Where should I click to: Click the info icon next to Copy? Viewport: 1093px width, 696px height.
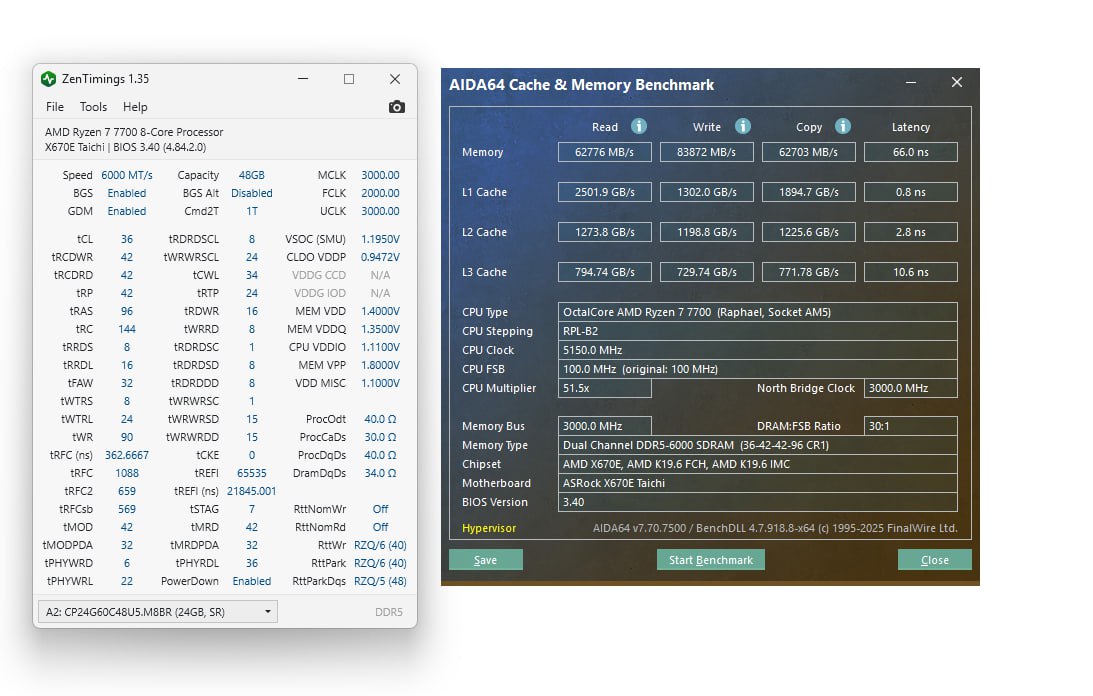click(x=843, y=126)
